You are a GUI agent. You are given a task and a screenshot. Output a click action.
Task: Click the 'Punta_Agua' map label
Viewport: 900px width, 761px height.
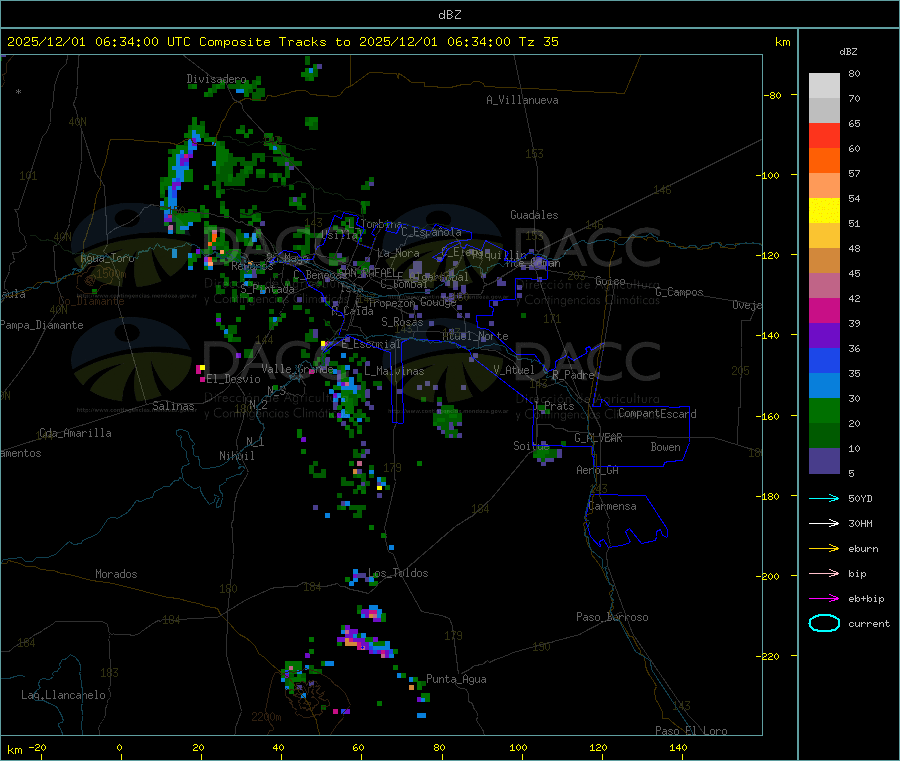(456, 679)
